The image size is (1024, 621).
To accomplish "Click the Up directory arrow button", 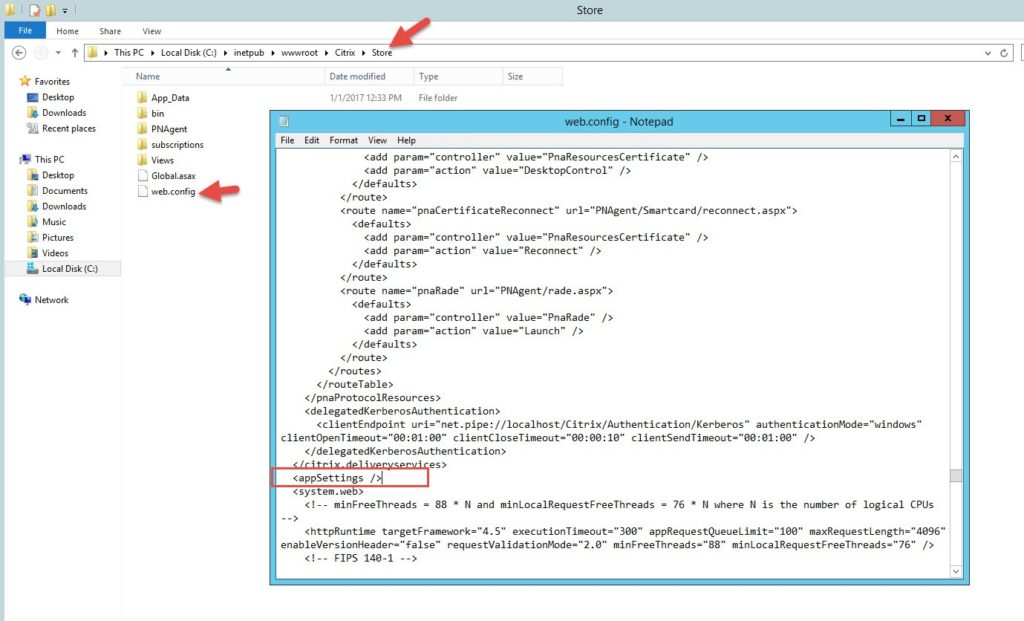I will 73,53.
